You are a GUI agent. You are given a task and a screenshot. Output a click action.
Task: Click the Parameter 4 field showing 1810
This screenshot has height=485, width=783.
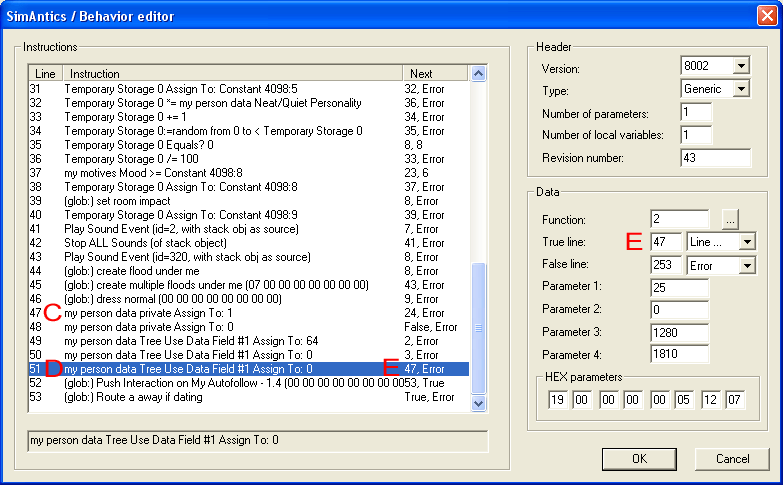(x=680, y=354)
